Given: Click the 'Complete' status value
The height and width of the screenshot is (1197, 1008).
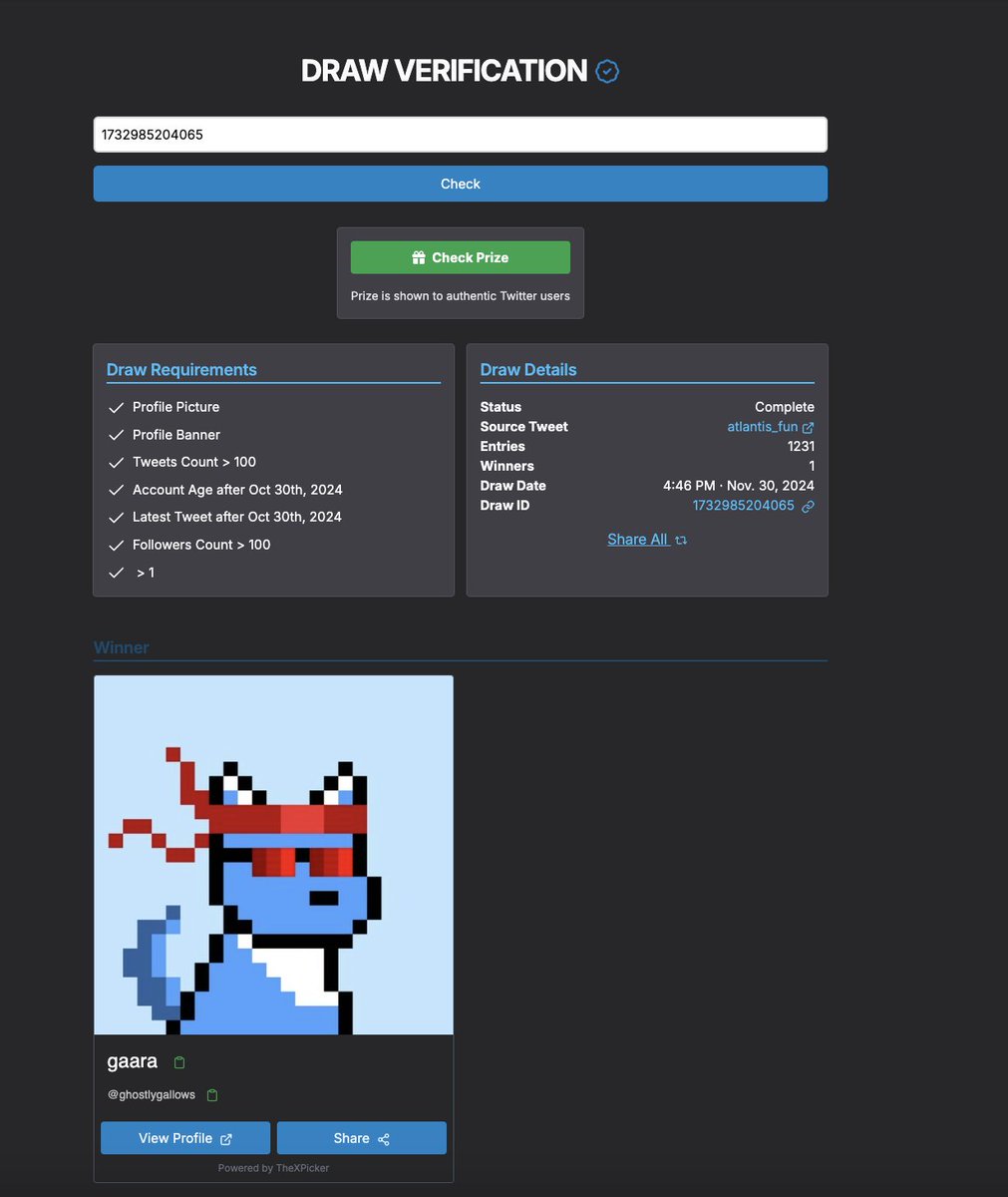Looking at the screenshot, I should 785,407.
